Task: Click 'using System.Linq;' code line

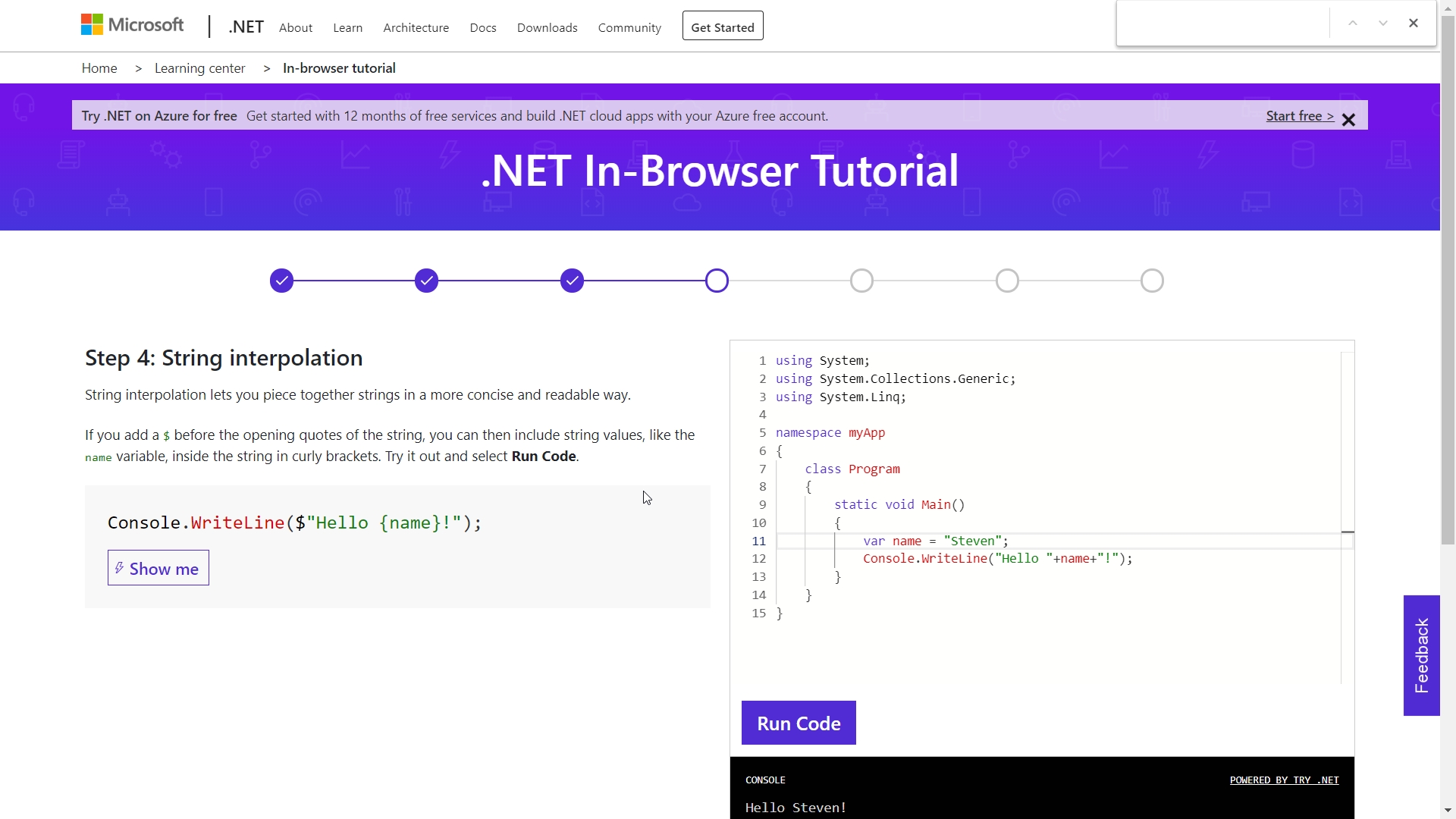Action: [x=841, y=397]
